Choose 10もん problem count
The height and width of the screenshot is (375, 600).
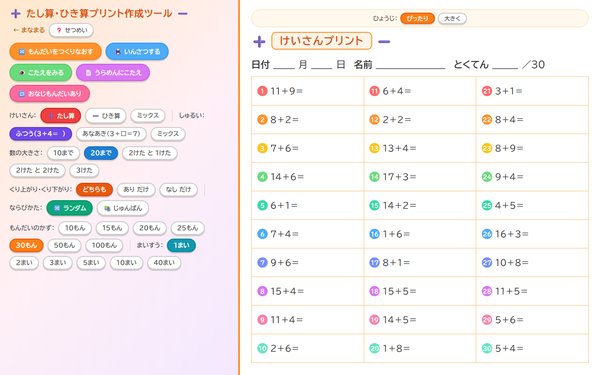click(75, 228)
